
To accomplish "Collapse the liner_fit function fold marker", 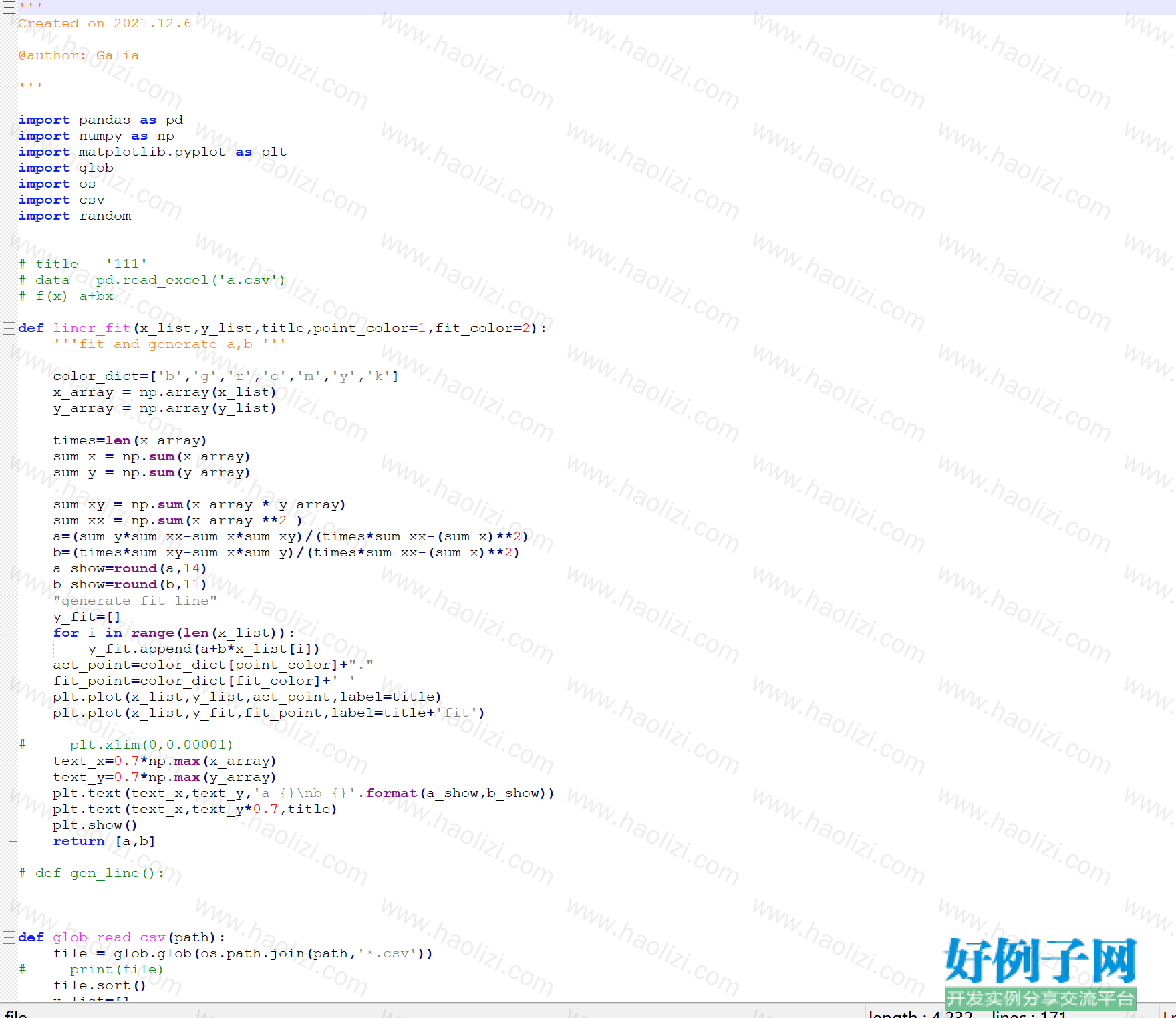I will pos(9,328).
